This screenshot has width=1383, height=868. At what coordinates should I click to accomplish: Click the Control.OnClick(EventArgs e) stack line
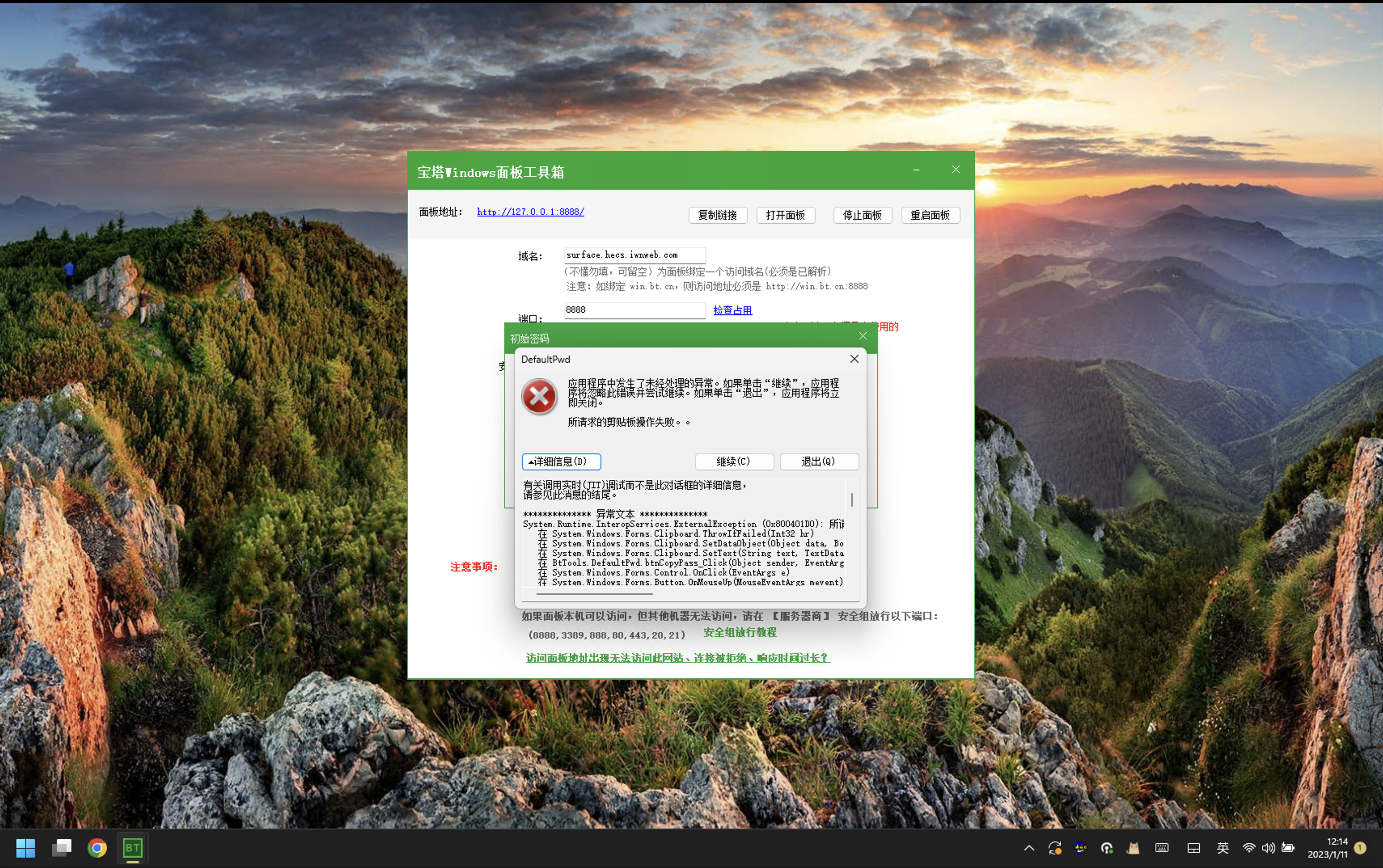click(x=663, y=572)
